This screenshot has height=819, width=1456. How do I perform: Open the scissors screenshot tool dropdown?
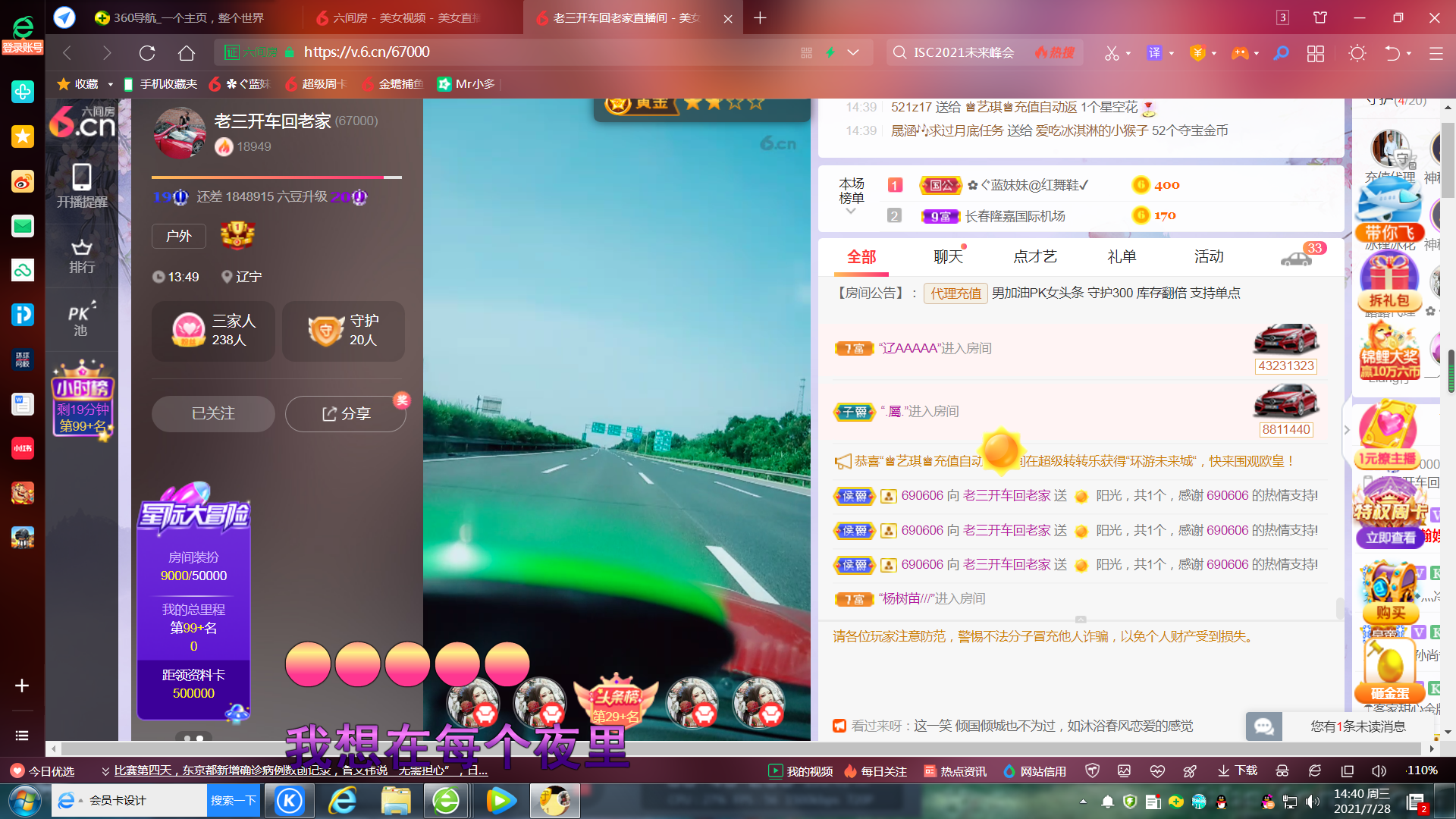[1128, 53]
